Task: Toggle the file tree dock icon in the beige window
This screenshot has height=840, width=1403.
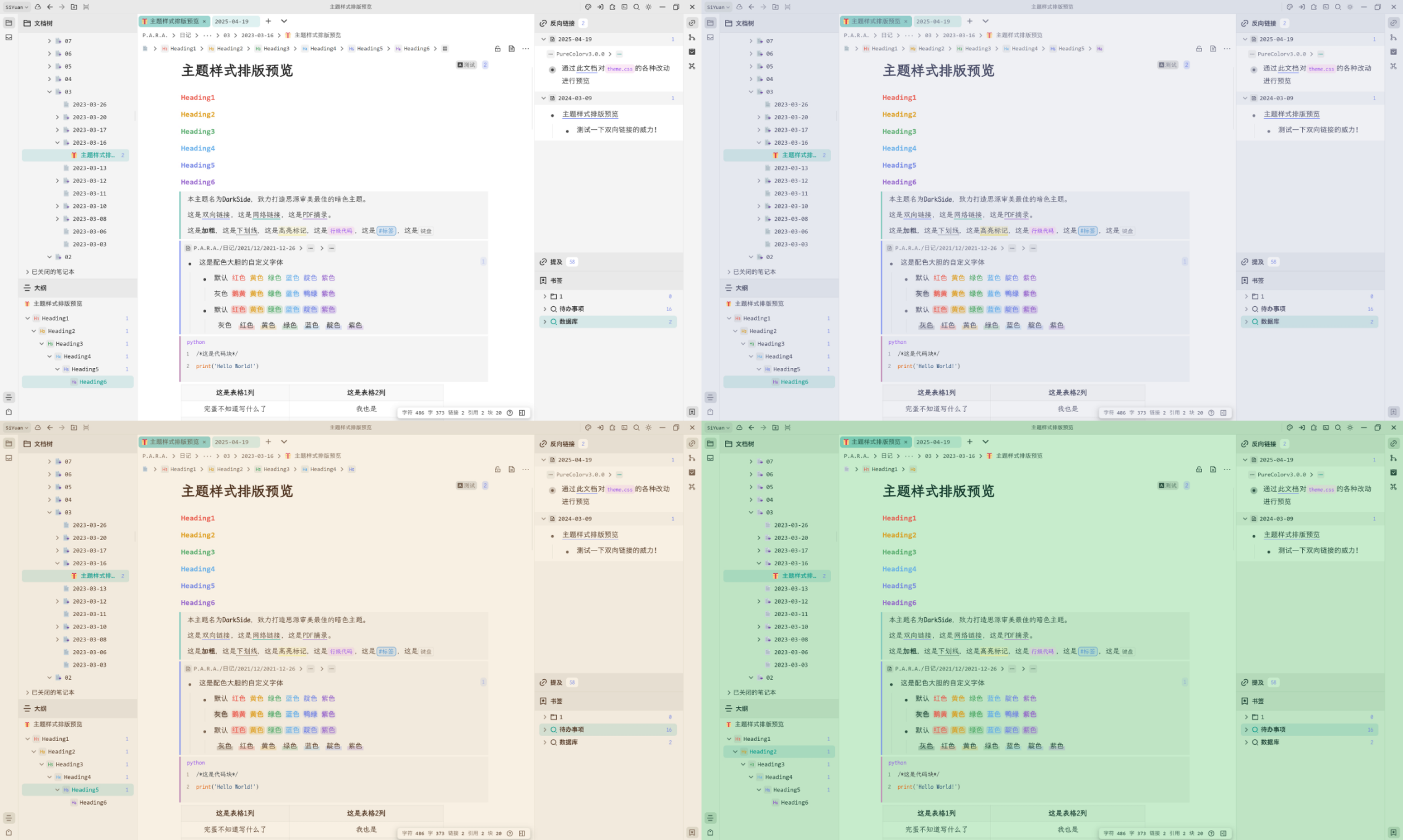Action: [9, 444]
